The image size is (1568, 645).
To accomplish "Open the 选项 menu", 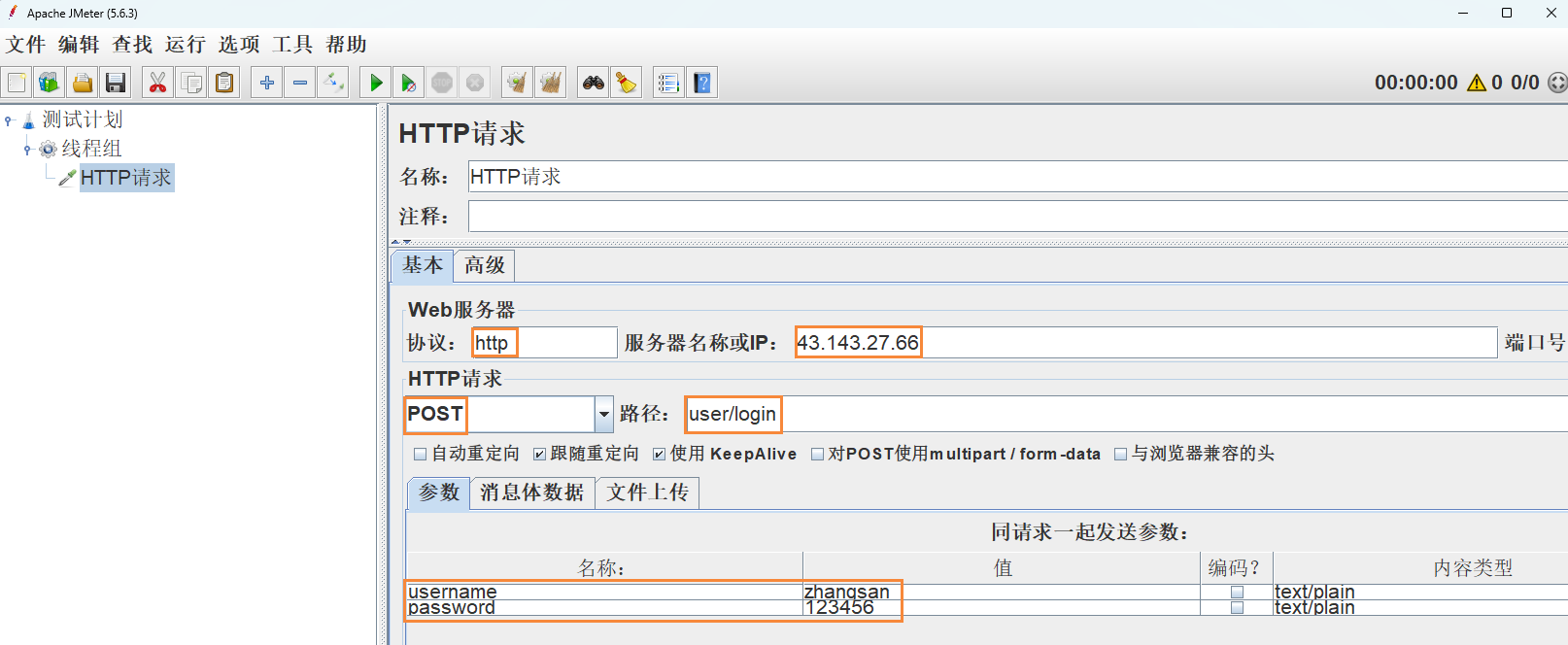I will click(239, 45).
